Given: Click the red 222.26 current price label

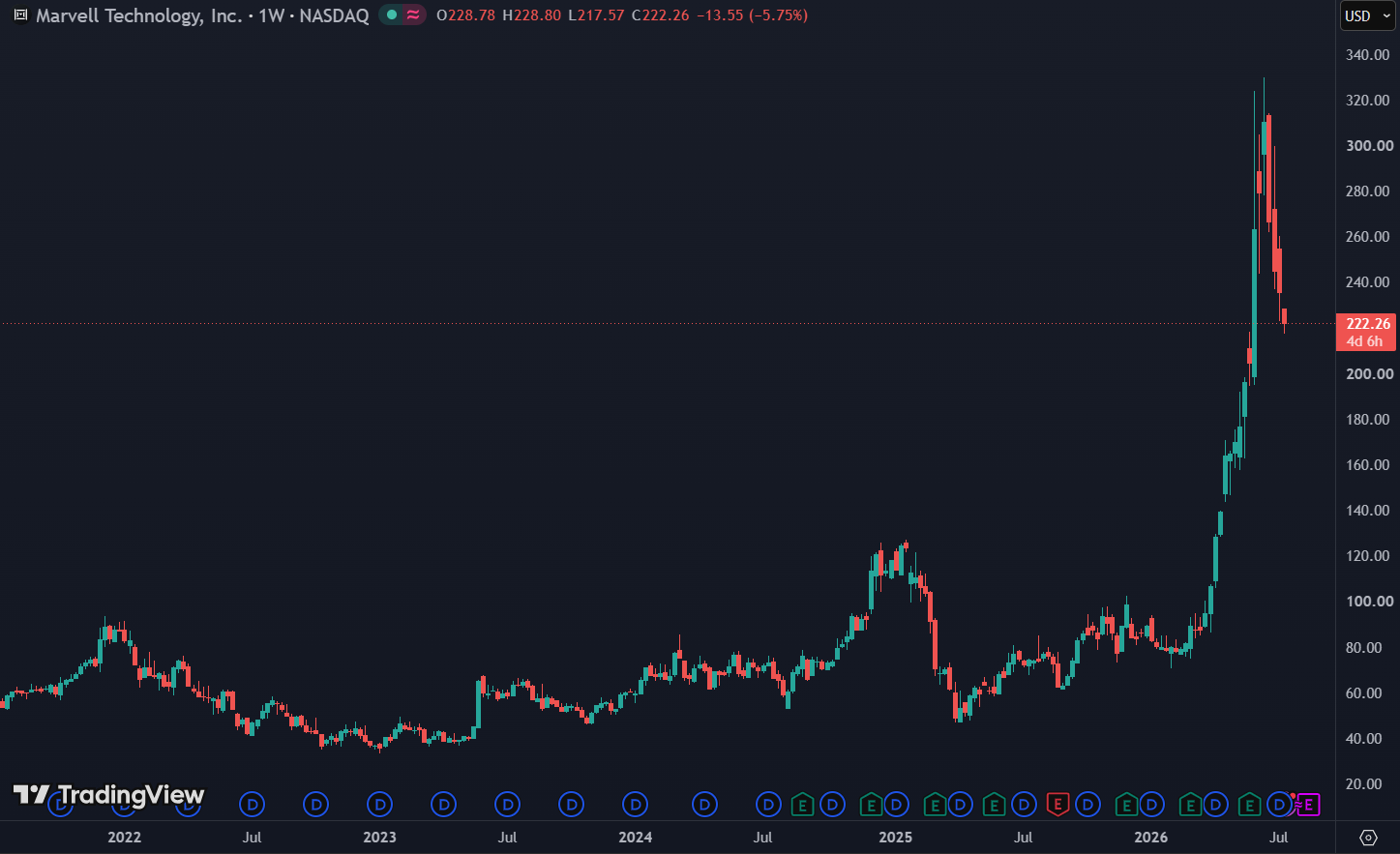Looking at the screenshot, I should tap(1368, 324).
